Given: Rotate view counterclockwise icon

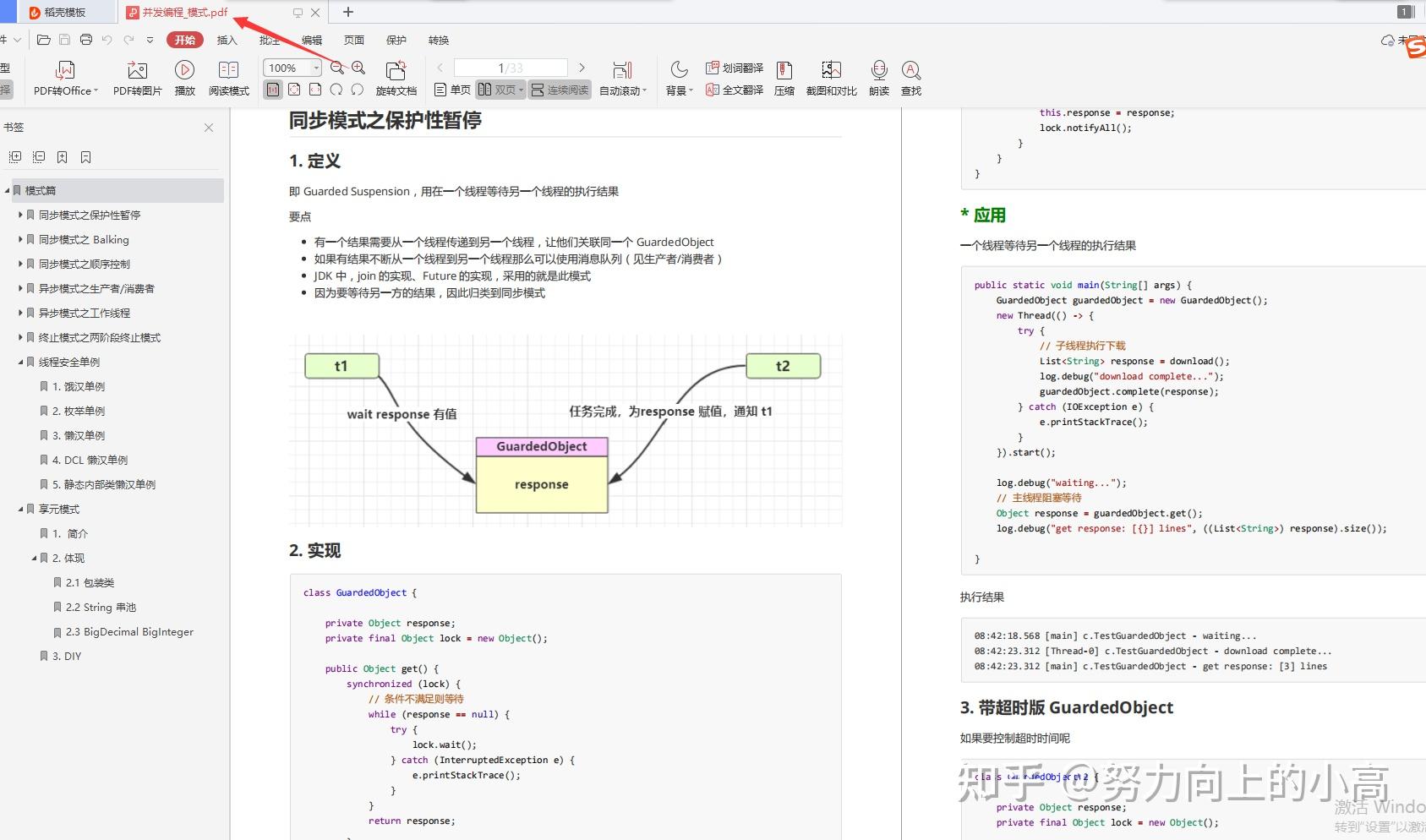Looking at the screenshot, I should point(358,90).
